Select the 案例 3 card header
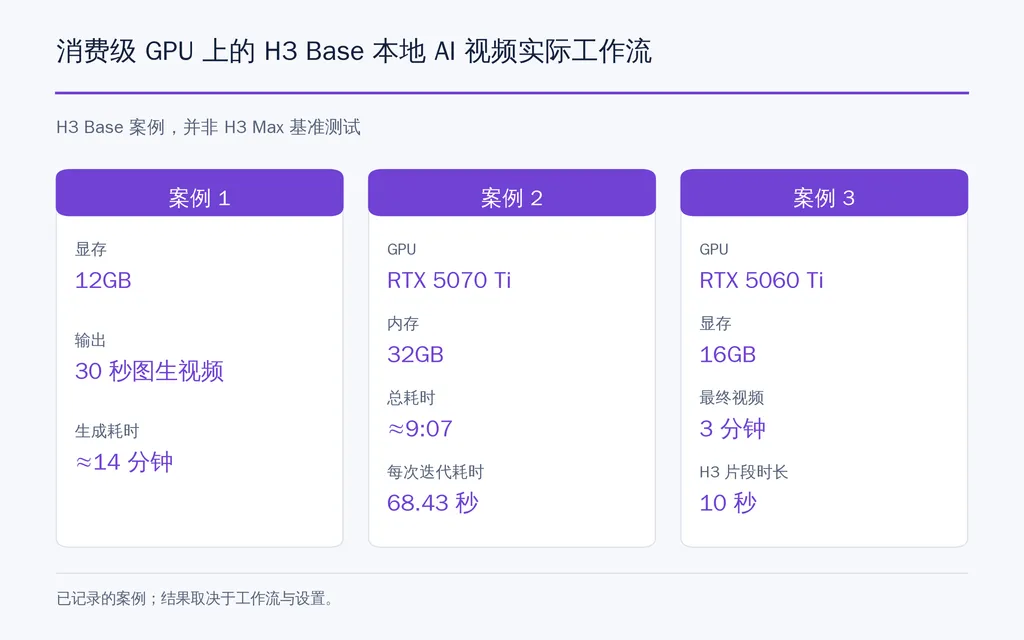 pos(824,193)
